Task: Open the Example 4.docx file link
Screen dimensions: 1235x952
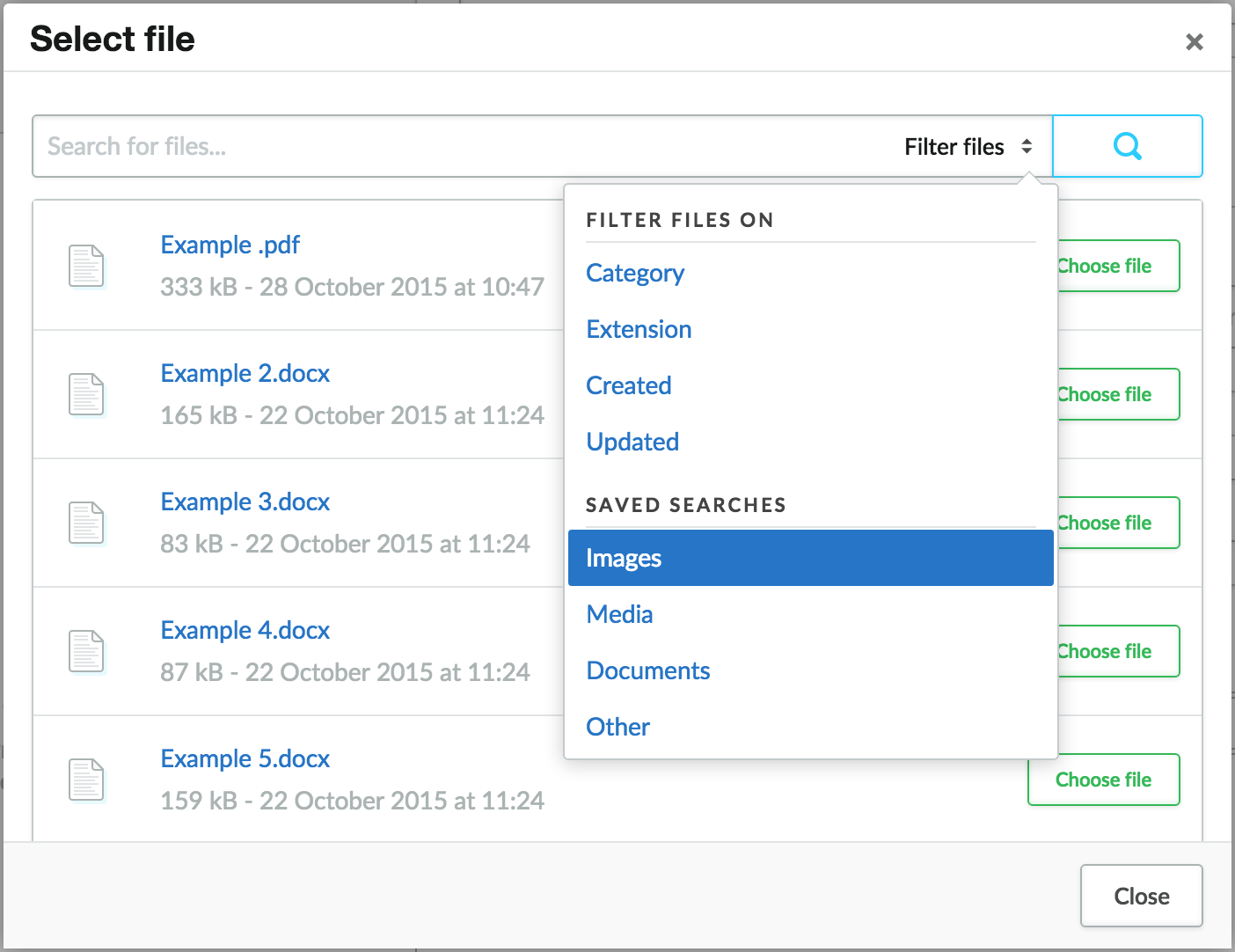Action: (245, 630)
